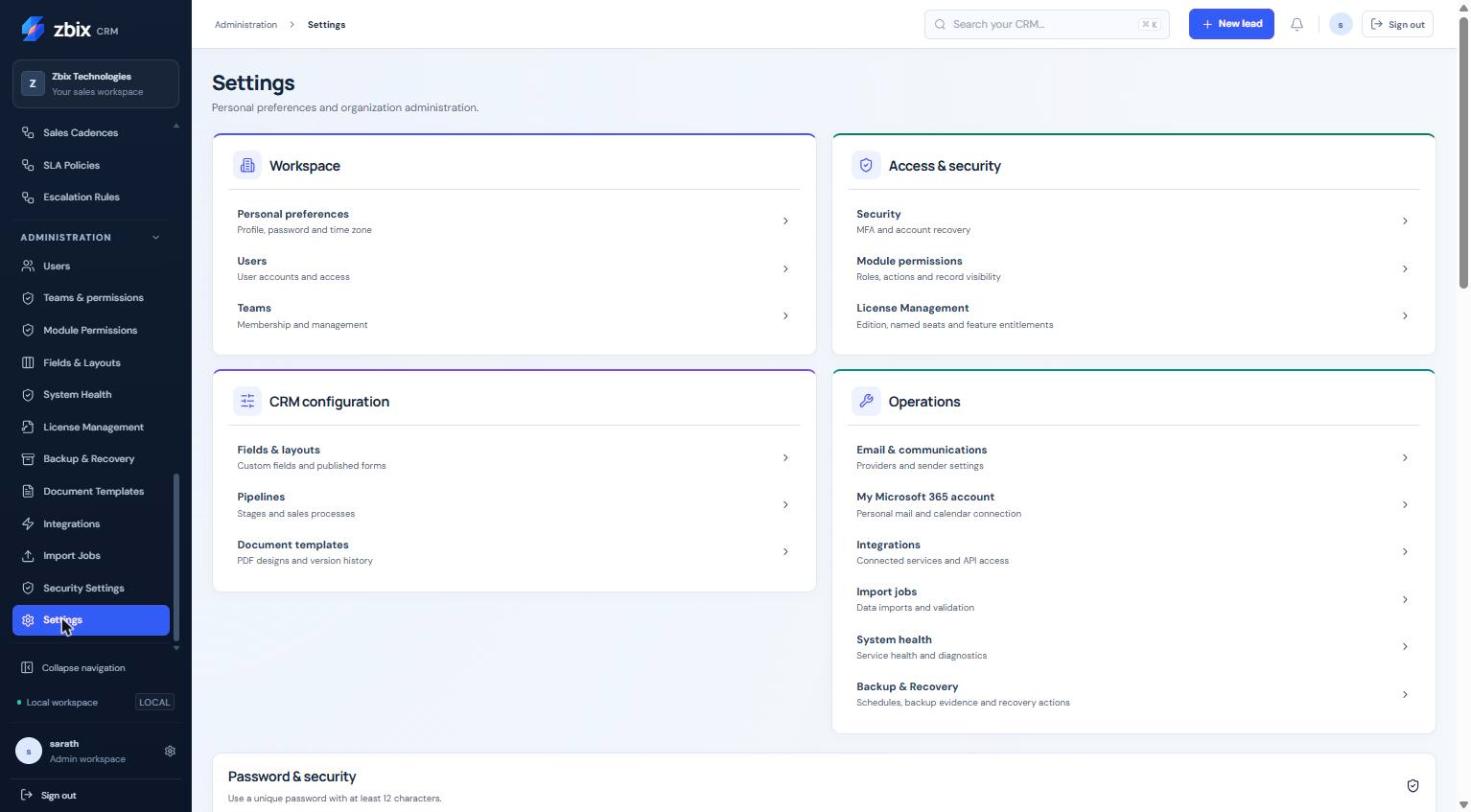
Task: Click the Sales Cadences sidebar icon
Action: pos(28,133)
